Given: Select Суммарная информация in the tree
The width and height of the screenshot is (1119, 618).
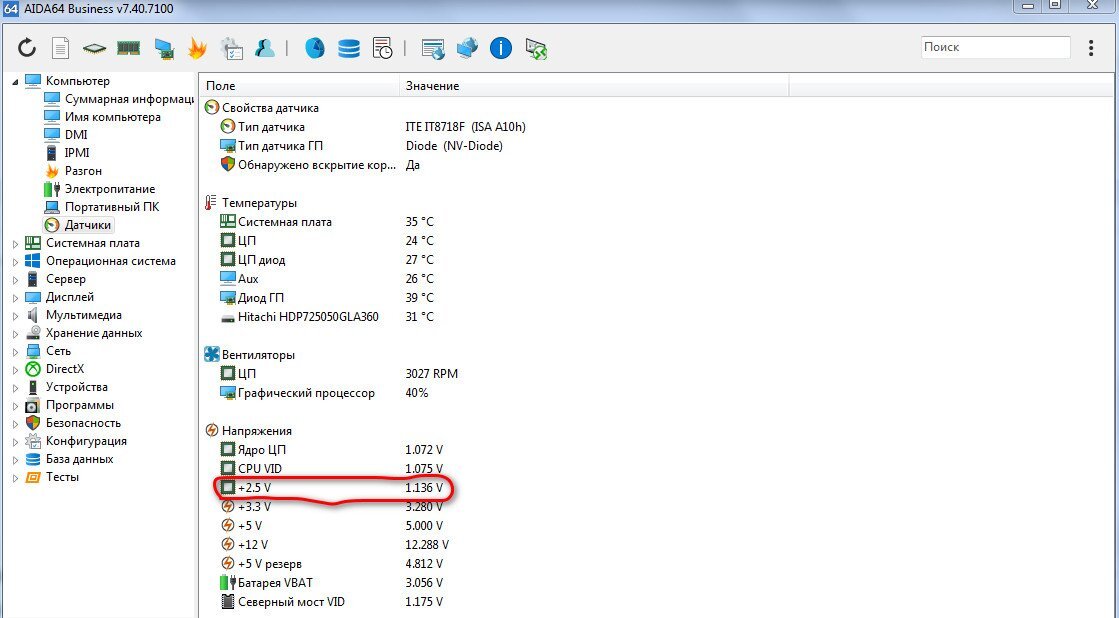Looking at the screenshot, I should pyautogui.click(x=119, y=98).
